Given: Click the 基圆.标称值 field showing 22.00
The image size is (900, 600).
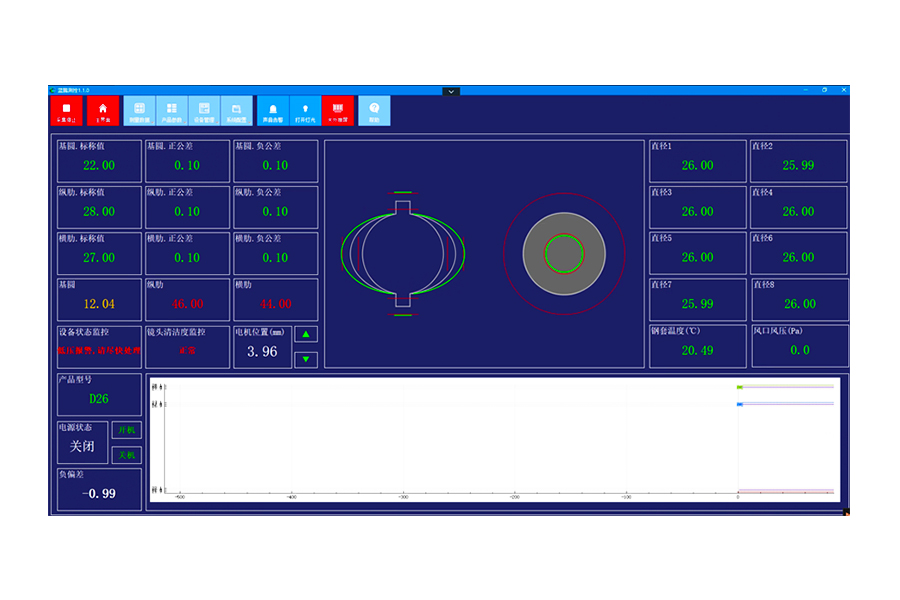Looking at the screenshot, I should click(99, 166).
